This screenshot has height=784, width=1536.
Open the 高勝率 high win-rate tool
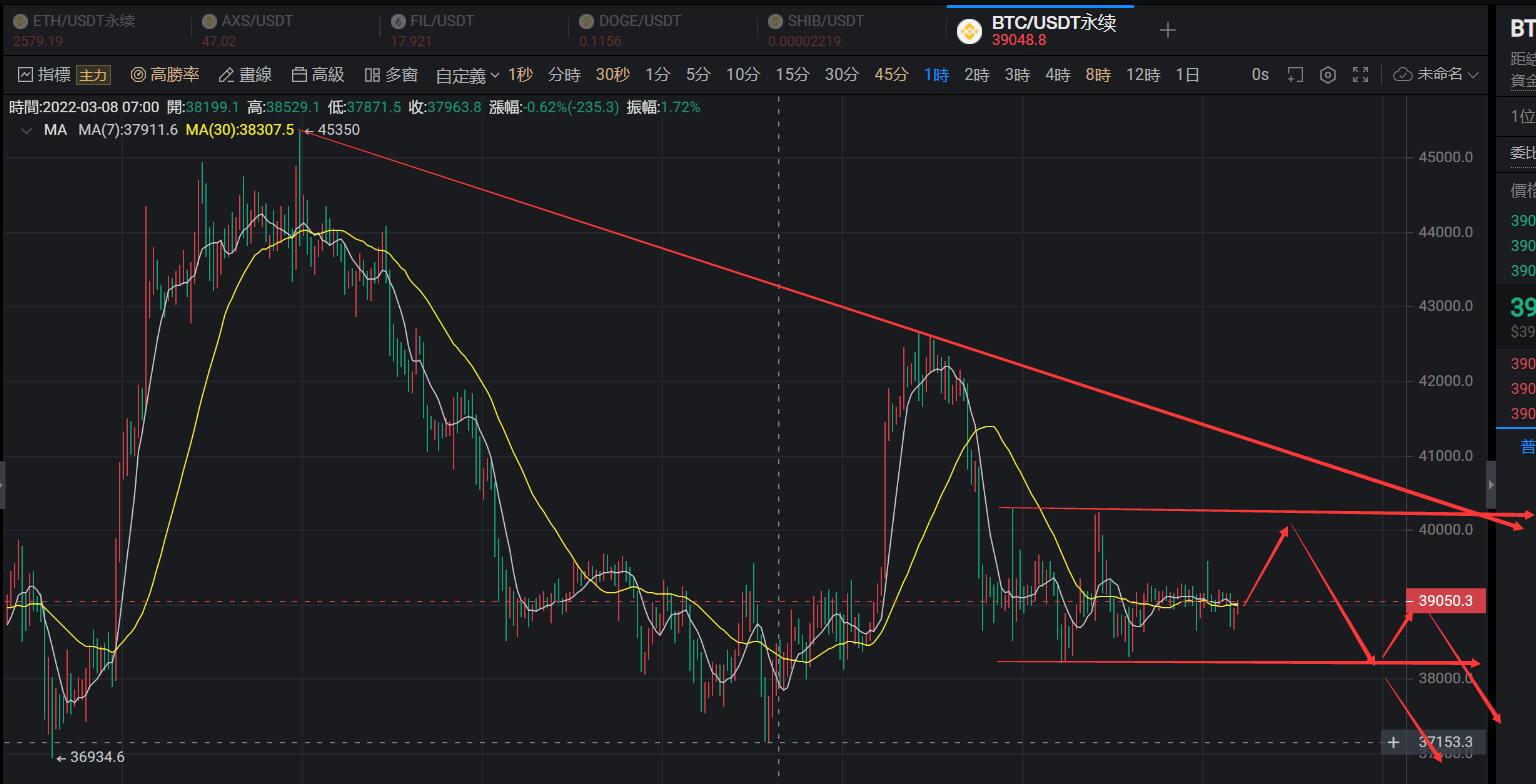coord(166,75)
